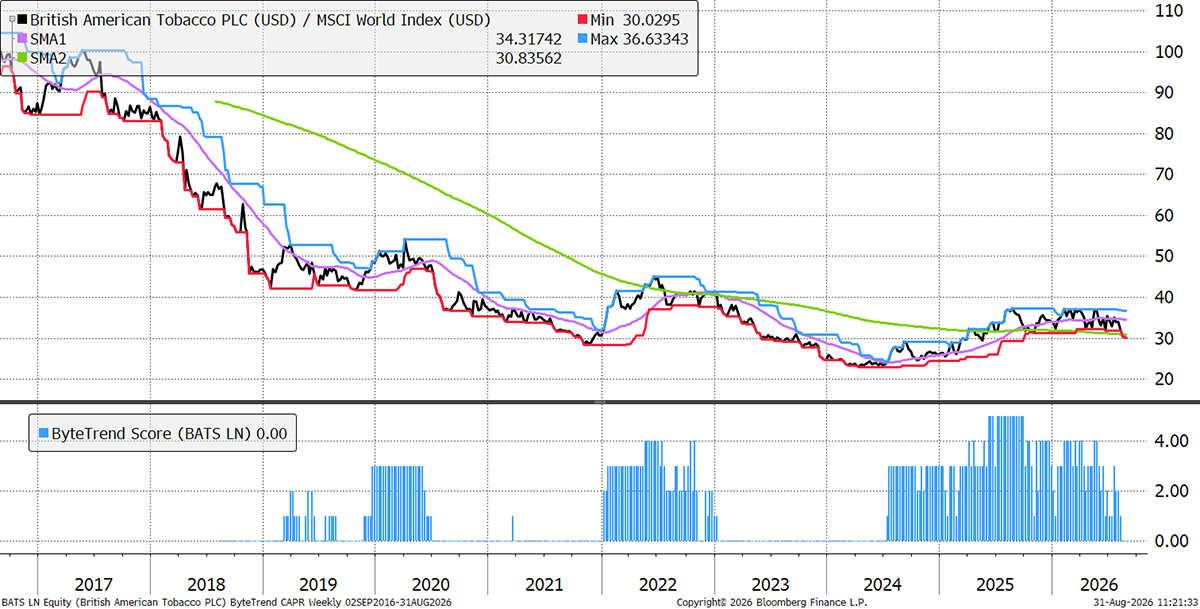
Task: Click the black British American Tobacco series swatch
Action: (x=23, y=19)
